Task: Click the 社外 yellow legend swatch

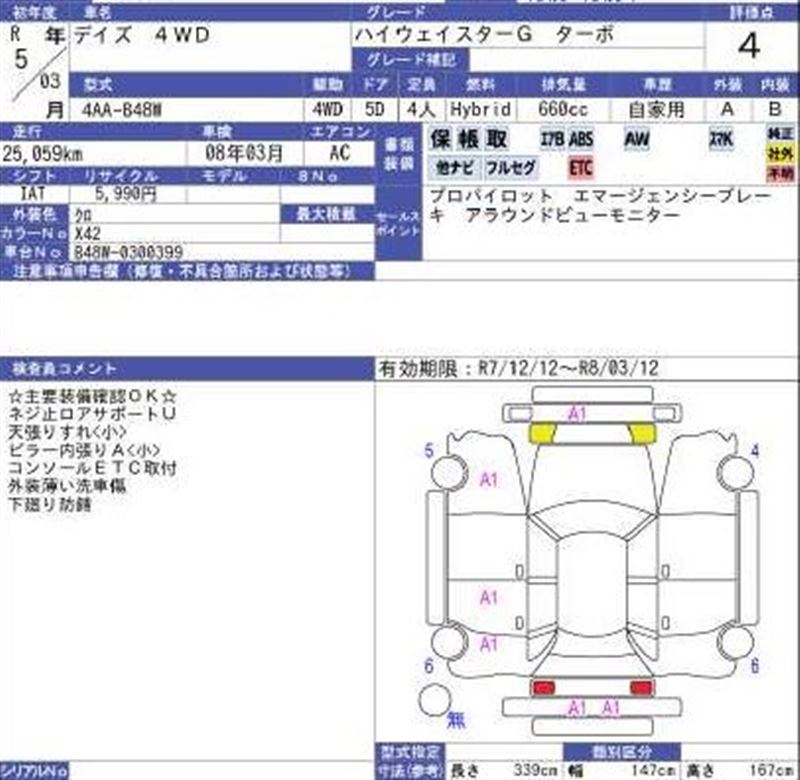Action: 781,154
